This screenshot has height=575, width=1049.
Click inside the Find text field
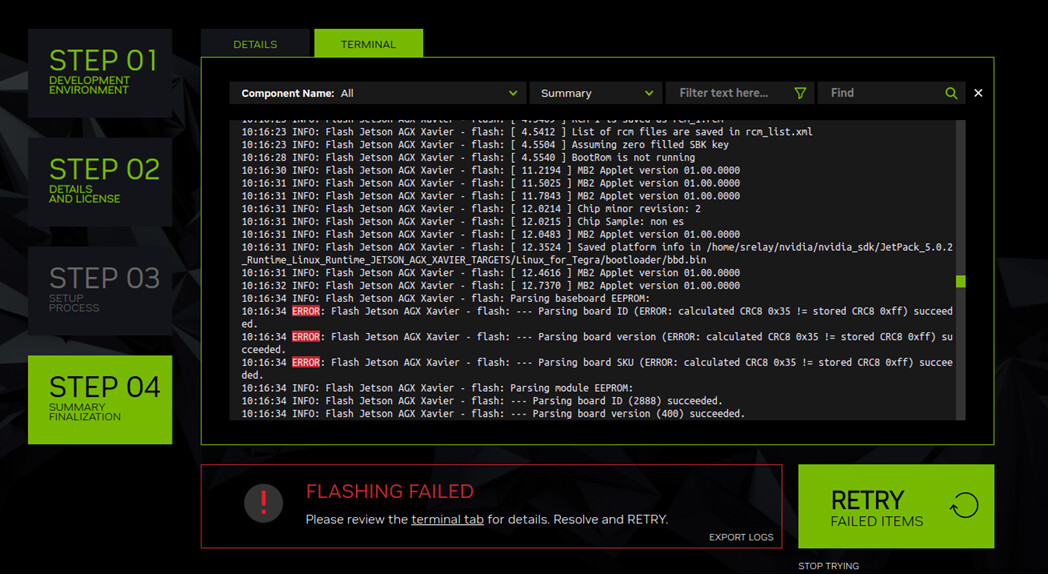coord(883,93)
